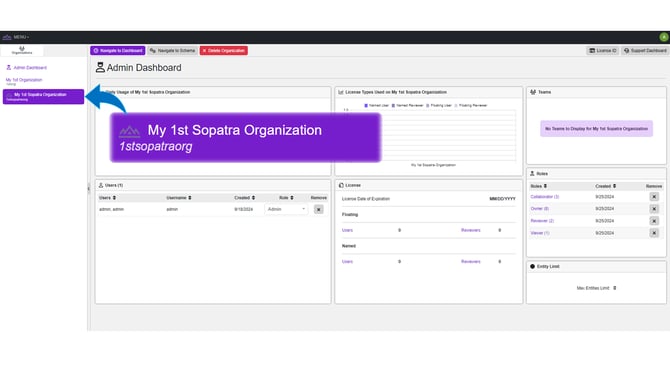This screenshot has height=376, width=670.
Task: Remove the Collaborator role
Action: pos(654,197)
